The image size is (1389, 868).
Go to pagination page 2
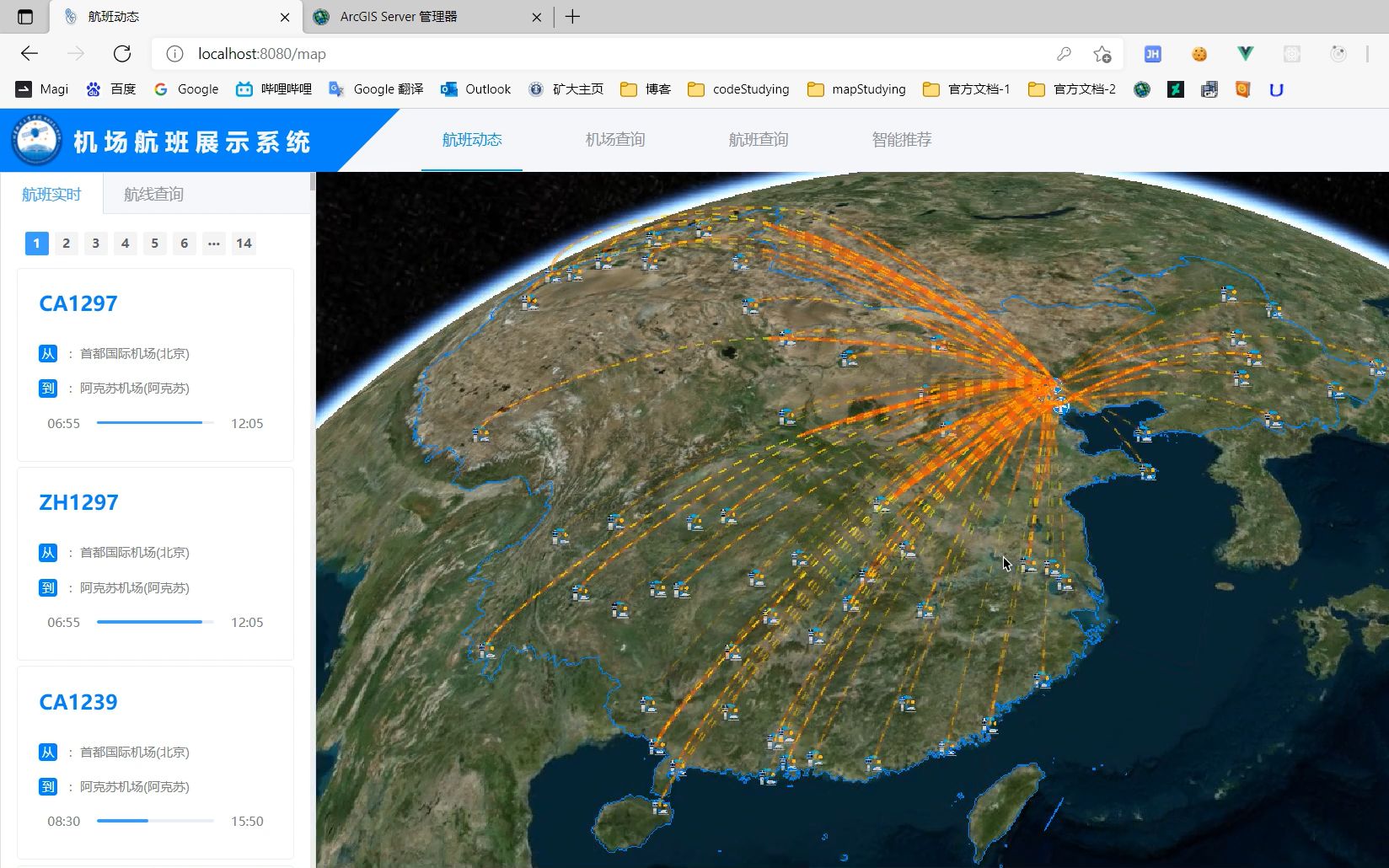point(66,244)
